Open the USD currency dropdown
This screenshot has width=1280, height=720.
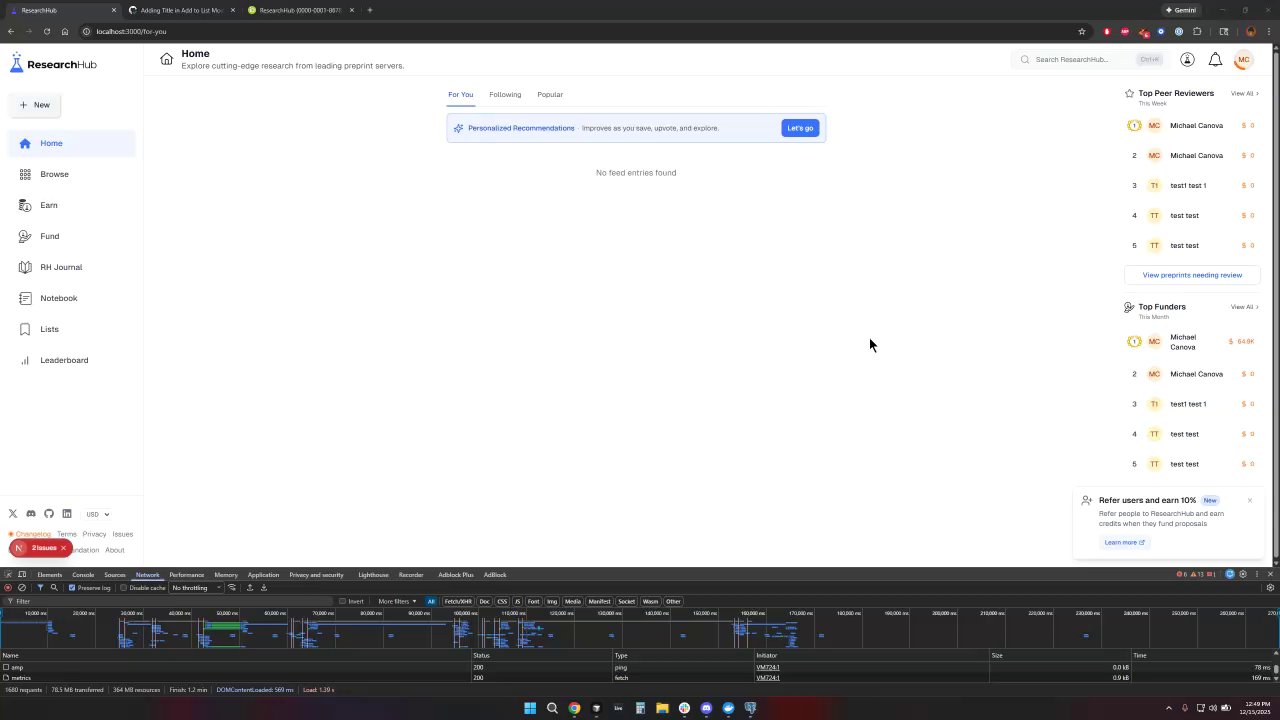(x=98, y=514)
